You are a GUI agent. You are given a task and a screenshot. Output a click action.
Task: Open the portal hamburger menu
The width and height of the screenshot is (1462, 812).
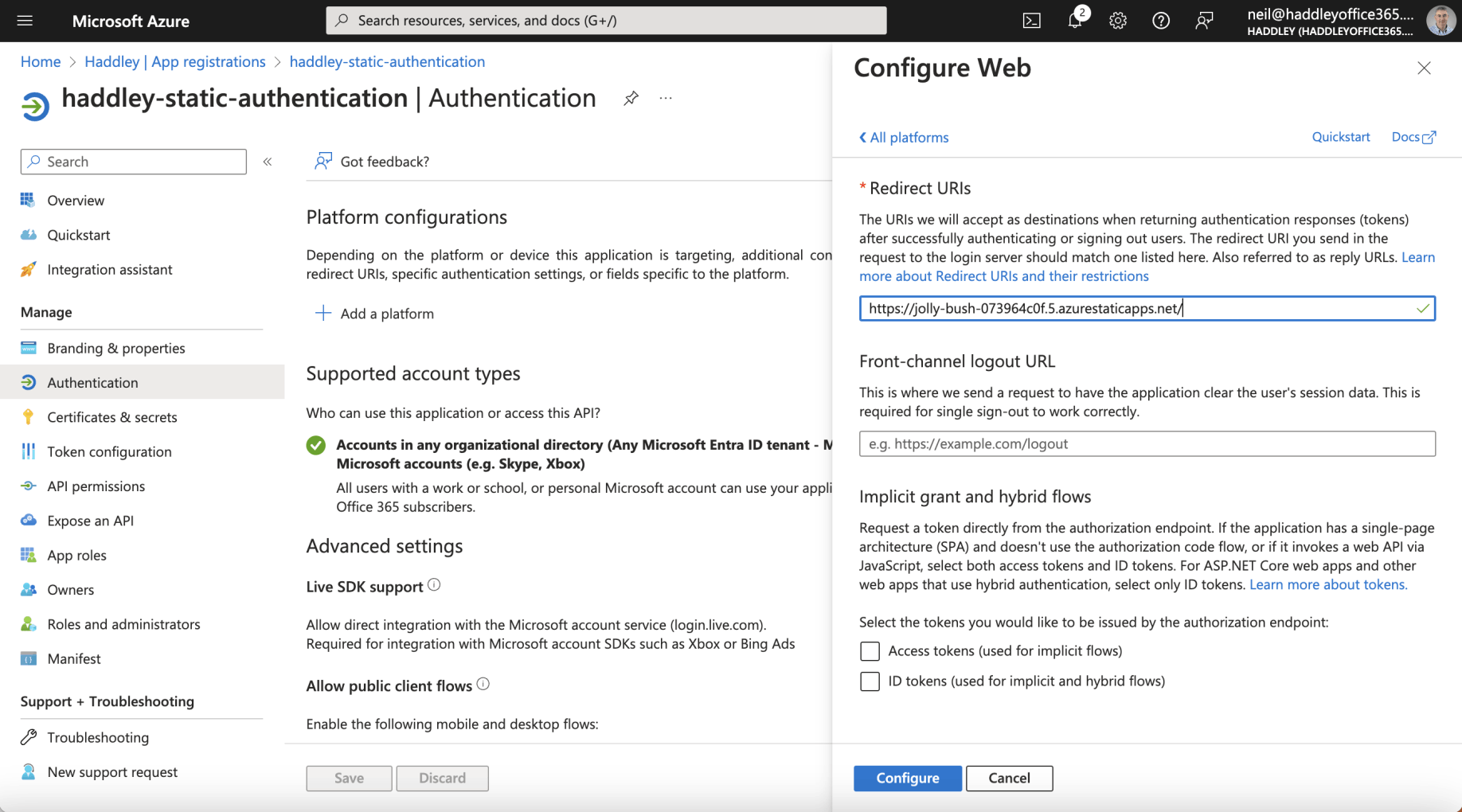(25, 21)
